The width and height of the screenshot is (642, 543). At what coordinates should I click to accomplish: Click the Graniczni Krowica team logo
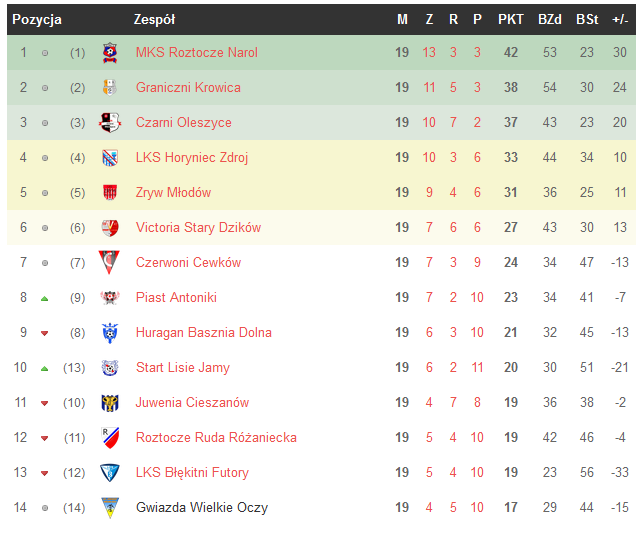point(110,88)
